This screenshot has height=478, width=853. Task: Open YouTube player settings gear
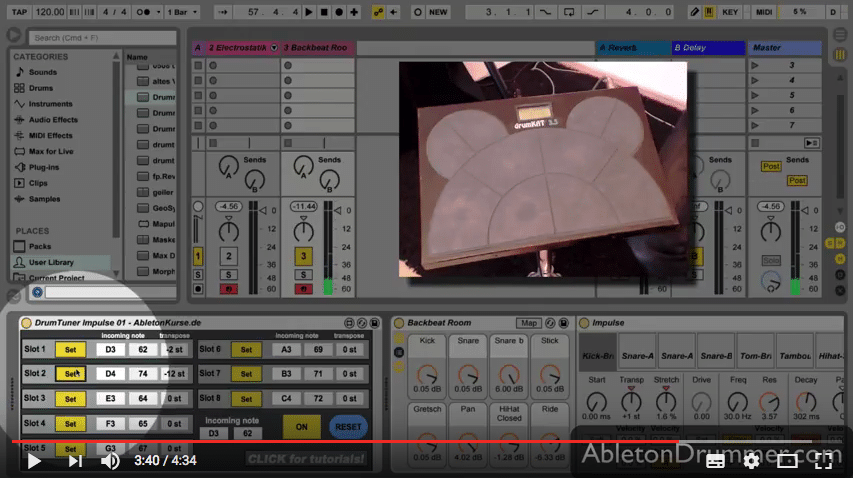(751, 461)
